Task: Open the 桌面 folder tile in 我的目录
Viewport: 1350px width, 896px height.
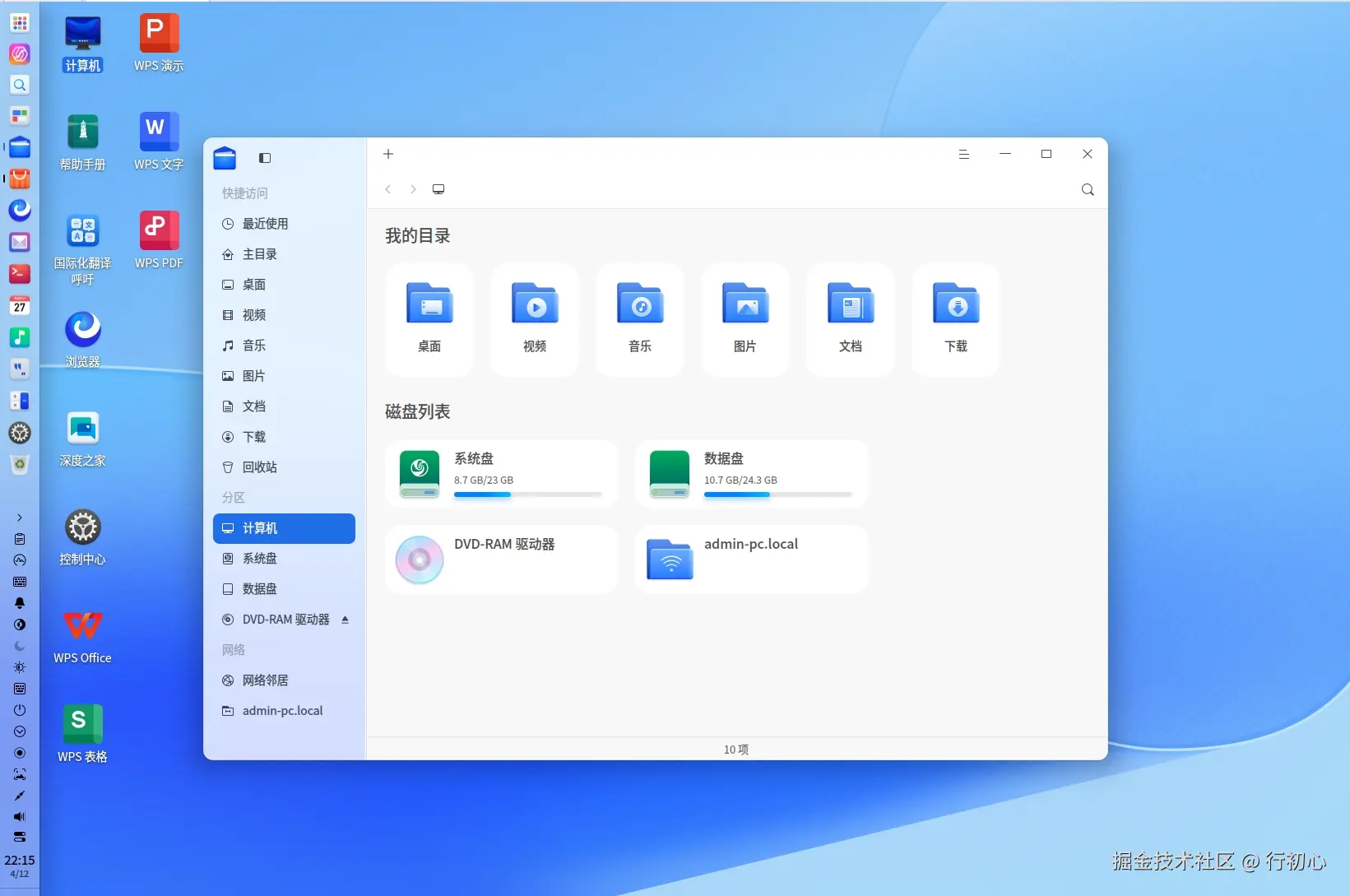Action: pos(429,319)
